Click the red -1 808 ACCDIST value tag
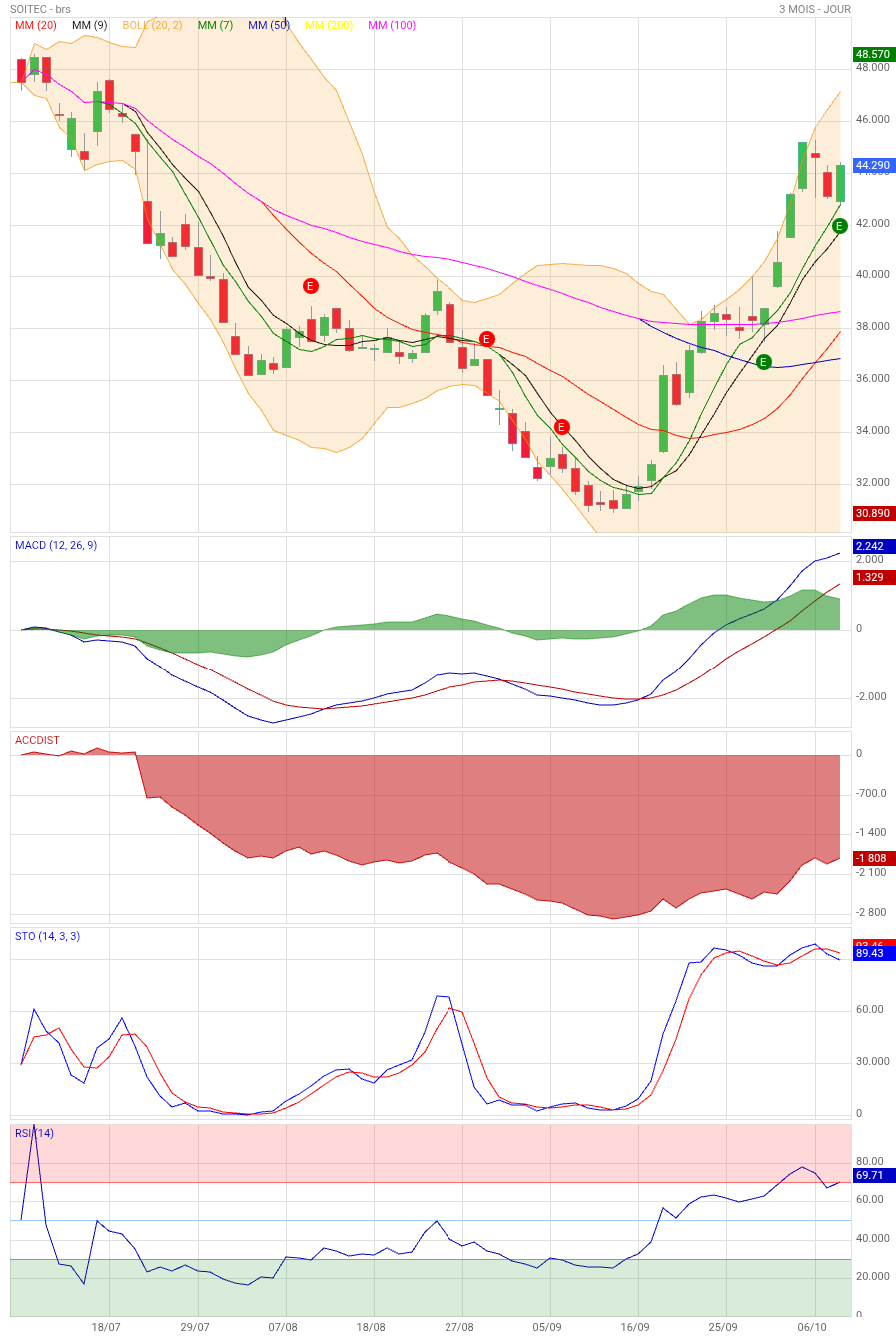This screenshot has height=1337, width=896. click(x=874, y=858)
